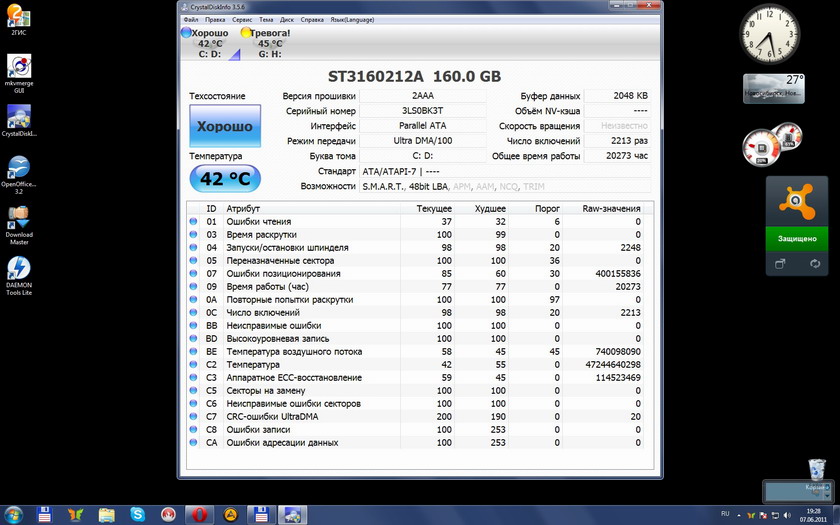Image resolution: width=840 pixels, height=525 pixels.
Task: Select the 20273 час total runtime value
Action: click(617, 156)
